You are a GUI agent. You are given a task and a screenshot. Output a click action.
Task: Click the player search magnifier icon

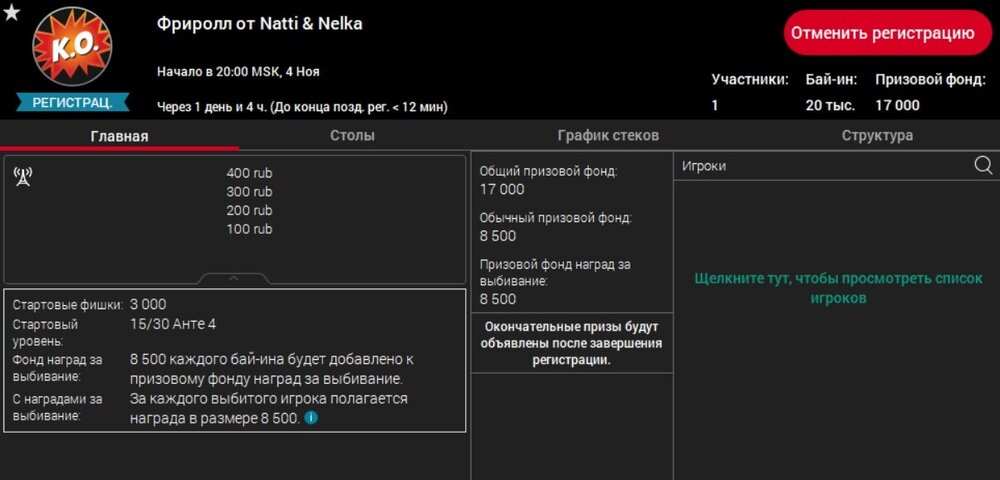(x=983, y=166)
